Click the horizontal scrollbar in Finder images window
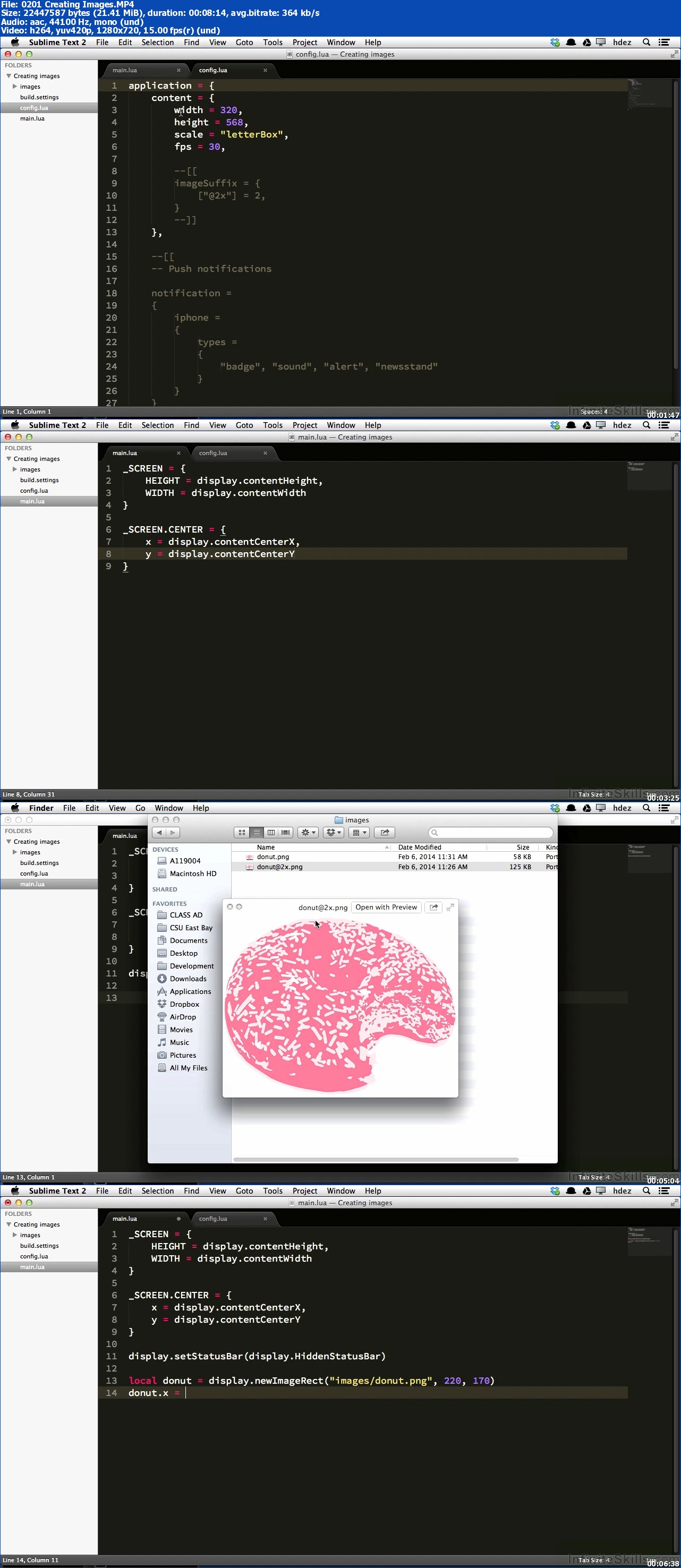 [376, 1160]
